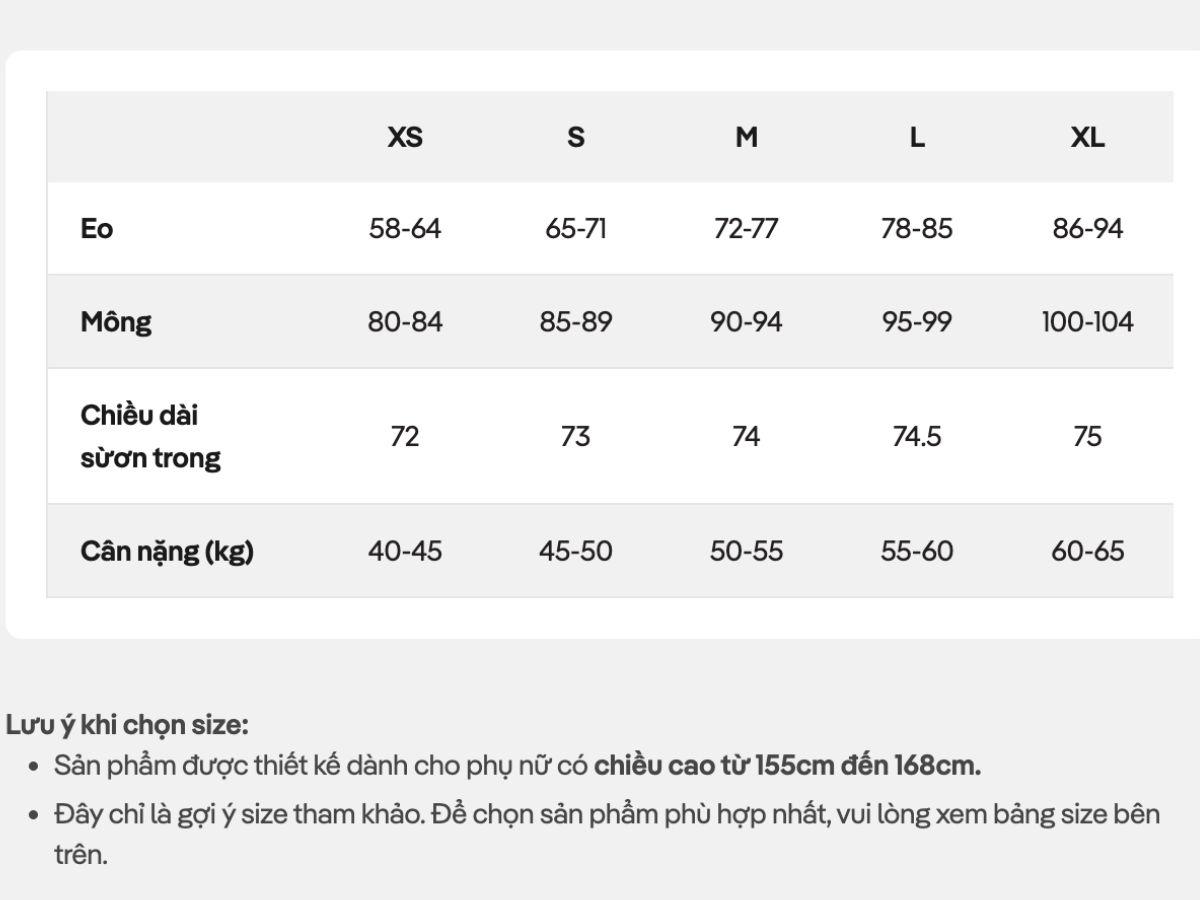Click the Chiều dài sườn trong label
Viewport: 1200px width, 900px height.
pyautogui.click(x=150, y=436)
